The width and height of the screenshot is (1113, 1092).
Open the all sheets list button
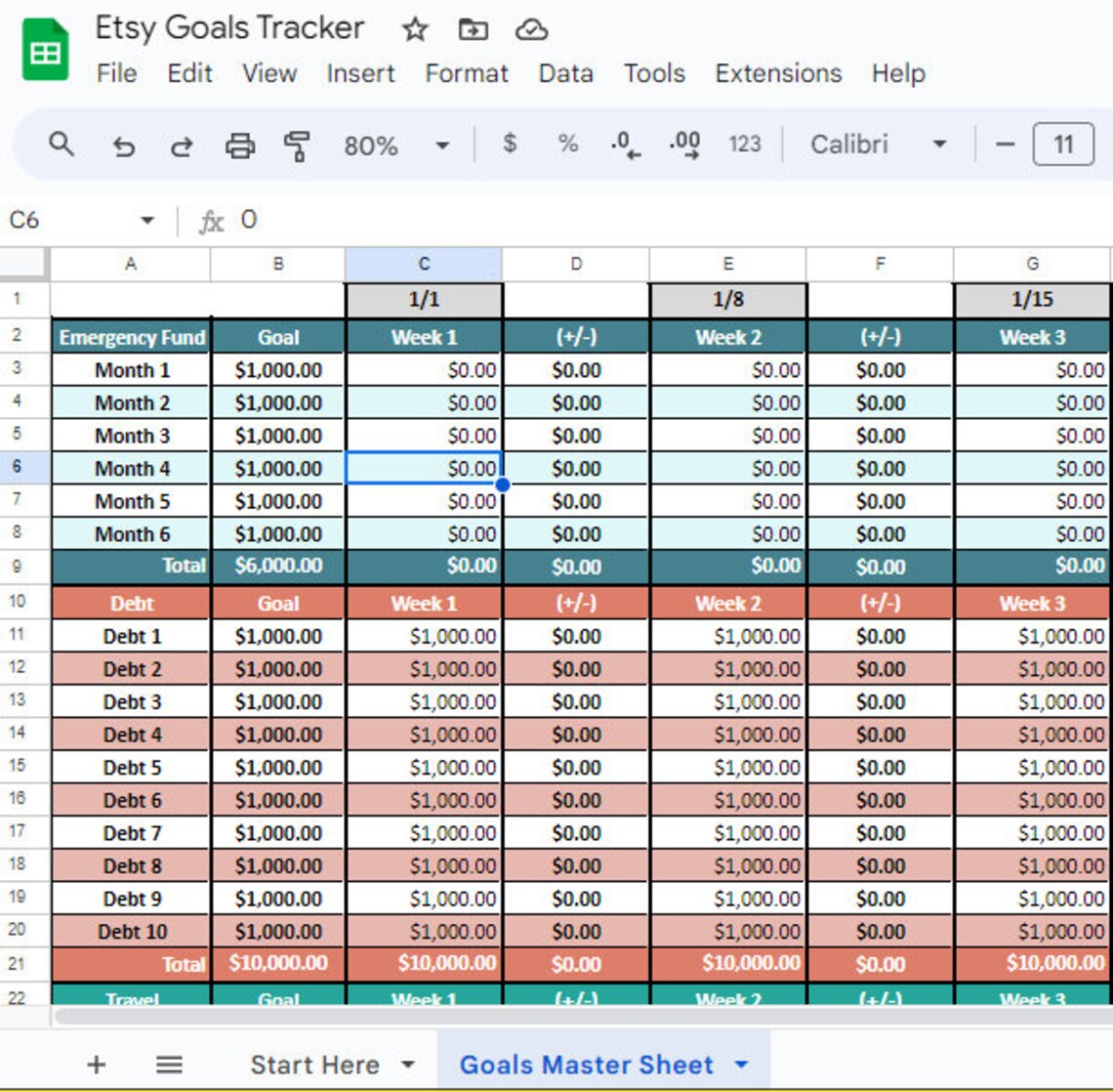pos(168,1064)
